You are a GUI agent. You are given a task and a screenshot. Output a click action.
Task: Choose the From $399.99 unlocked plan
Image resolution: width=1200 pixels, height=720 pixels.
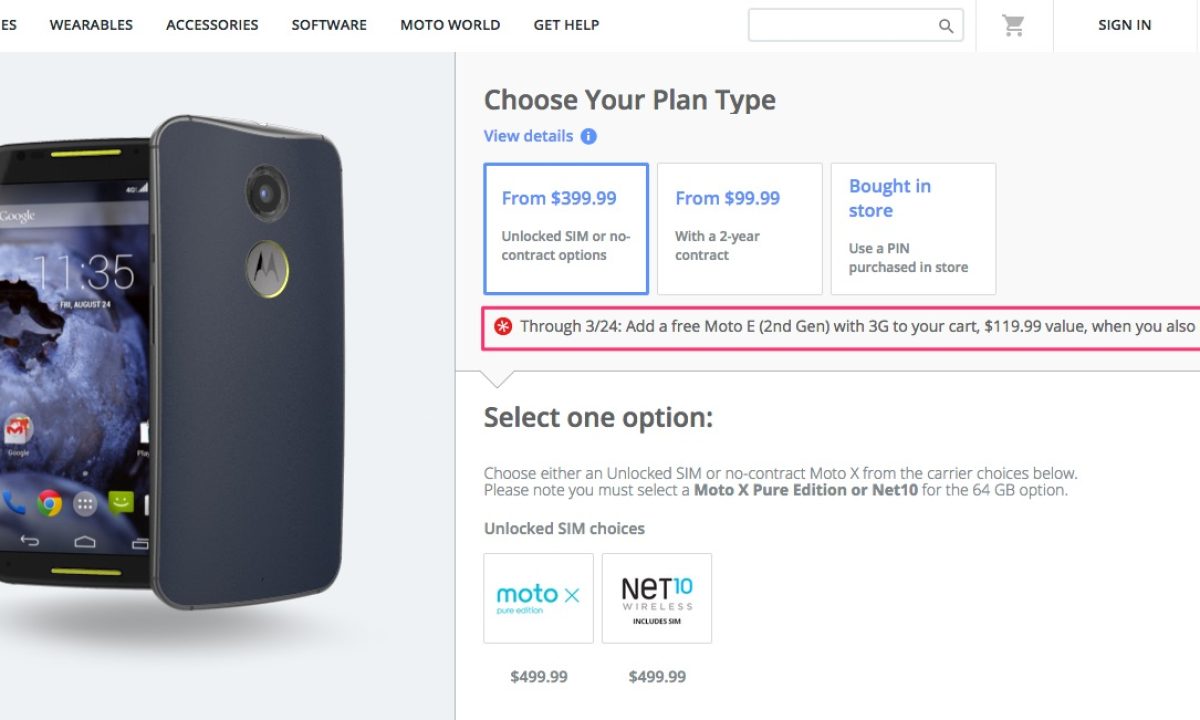click(566, 229)
